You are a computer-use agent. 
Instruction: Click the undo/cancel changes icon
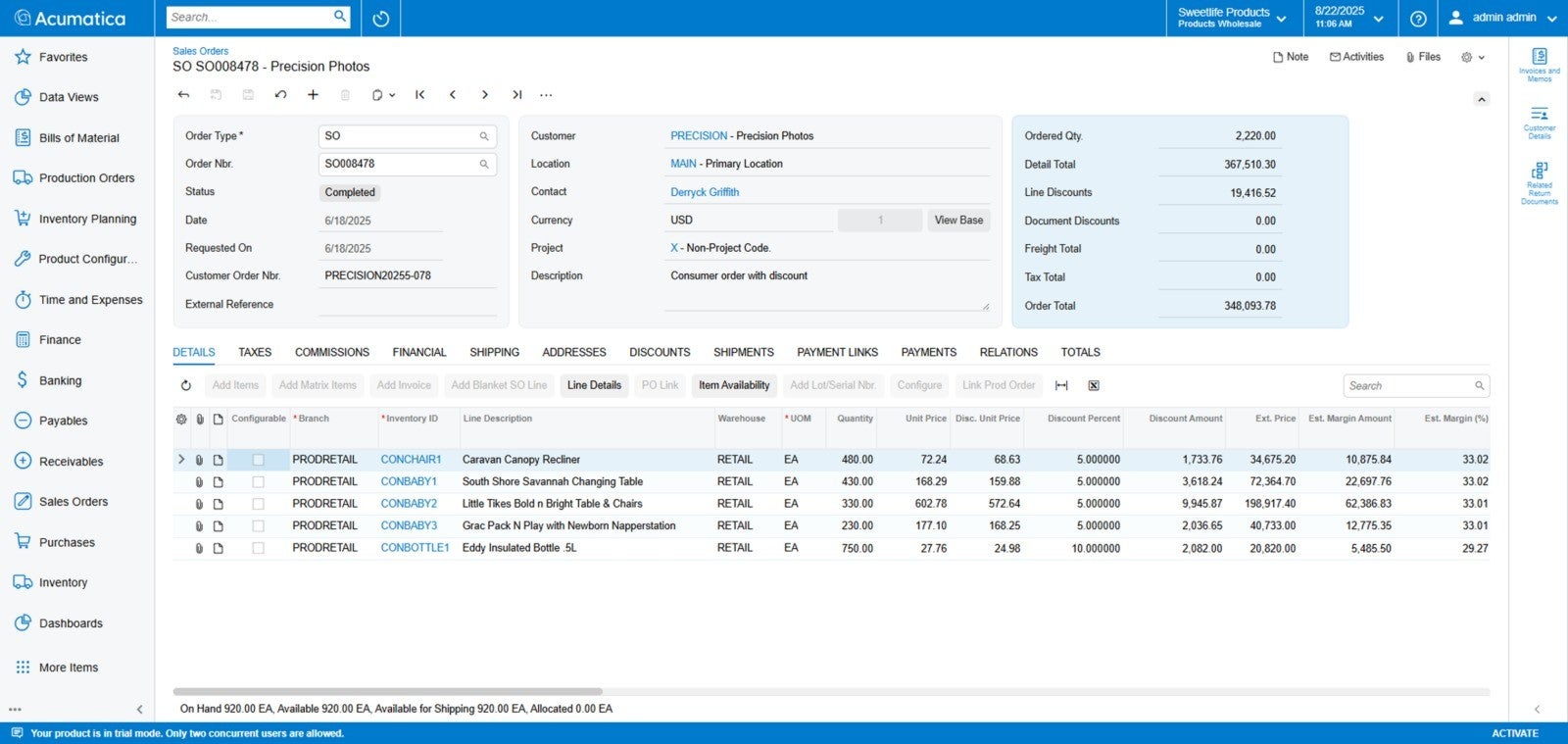pyautogui.click(x=280, y=95)
